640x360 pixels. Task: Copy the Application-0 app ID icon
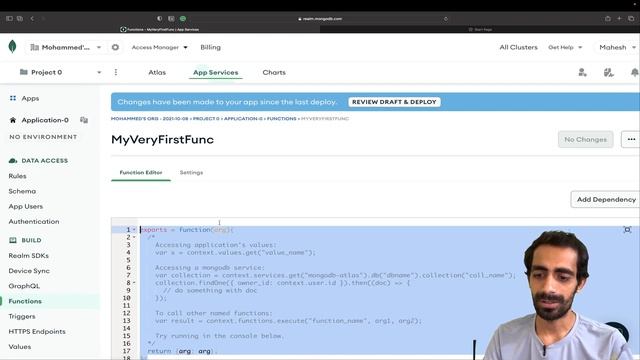(84, 120)
